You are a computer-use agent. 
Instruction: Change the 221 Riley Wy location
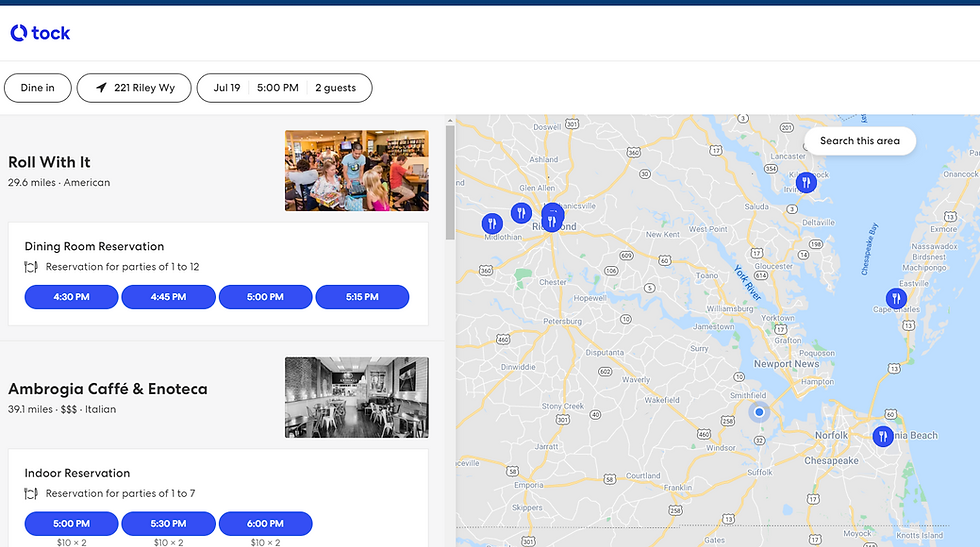[x=134, y=88]
